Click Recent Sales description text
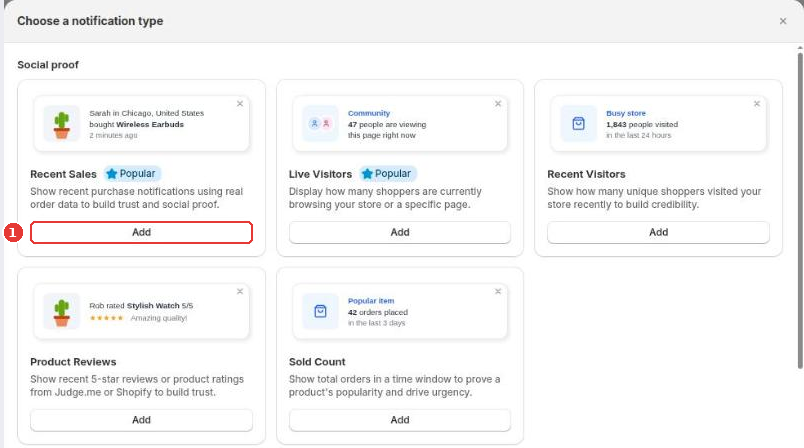This screenshot has width=804, height=448. tap(136, 198)
